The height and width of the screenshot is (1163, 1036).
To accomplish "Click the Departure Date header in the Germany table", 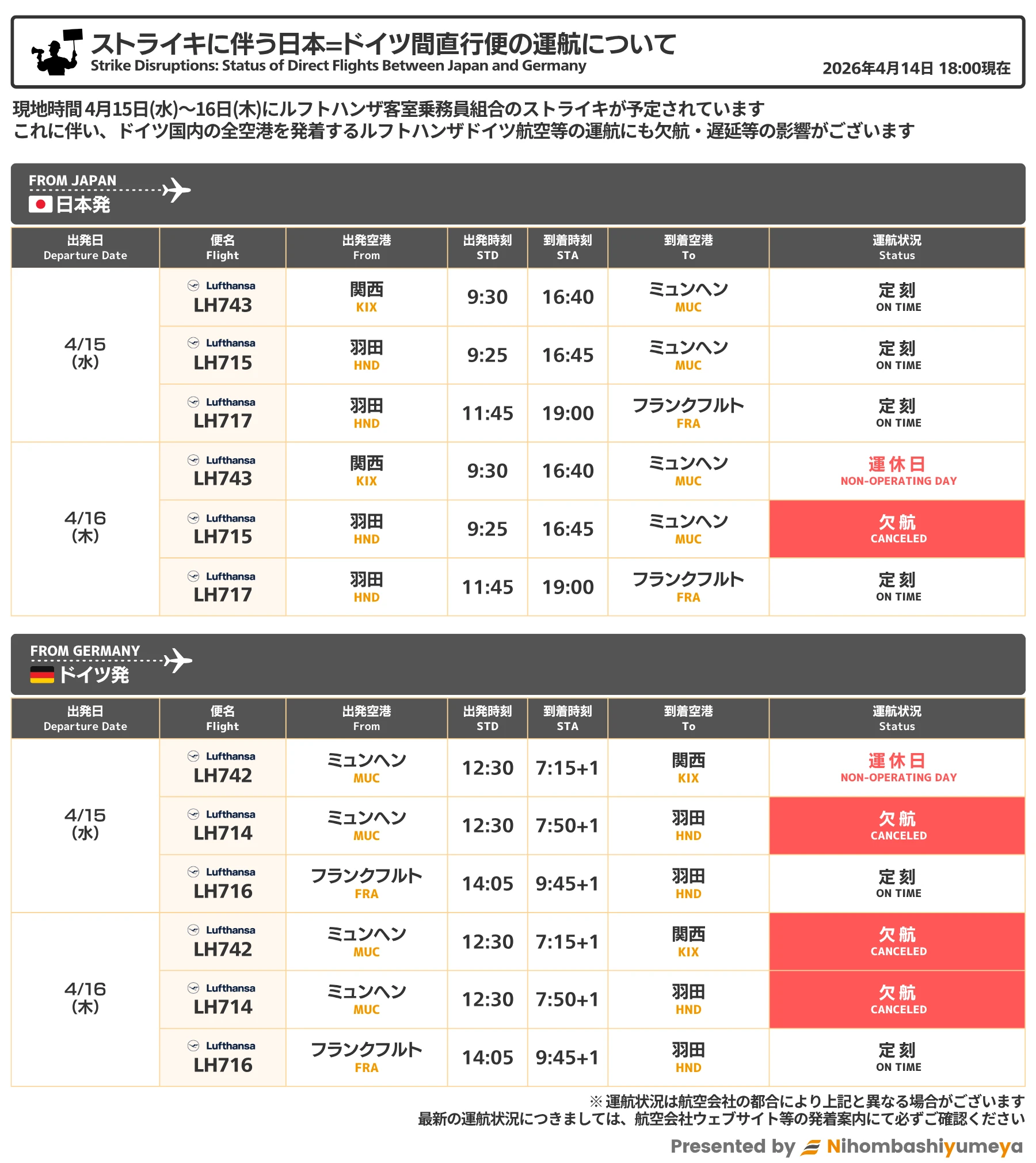I will click(x=85, y=719).
